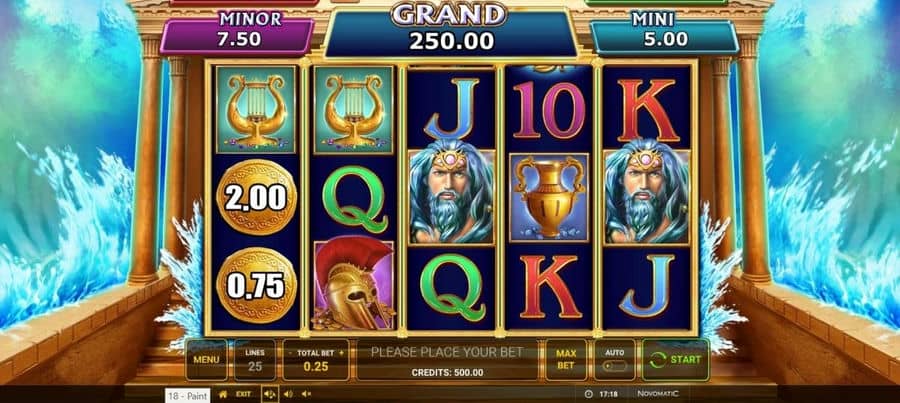Click the golden amphora vase symbol
900x403 pixels.
coord(549,197)
